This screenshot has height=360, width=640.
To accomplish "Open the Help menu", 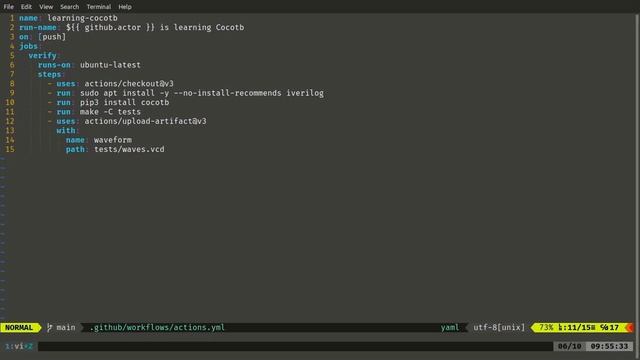I will click(125, 7).
